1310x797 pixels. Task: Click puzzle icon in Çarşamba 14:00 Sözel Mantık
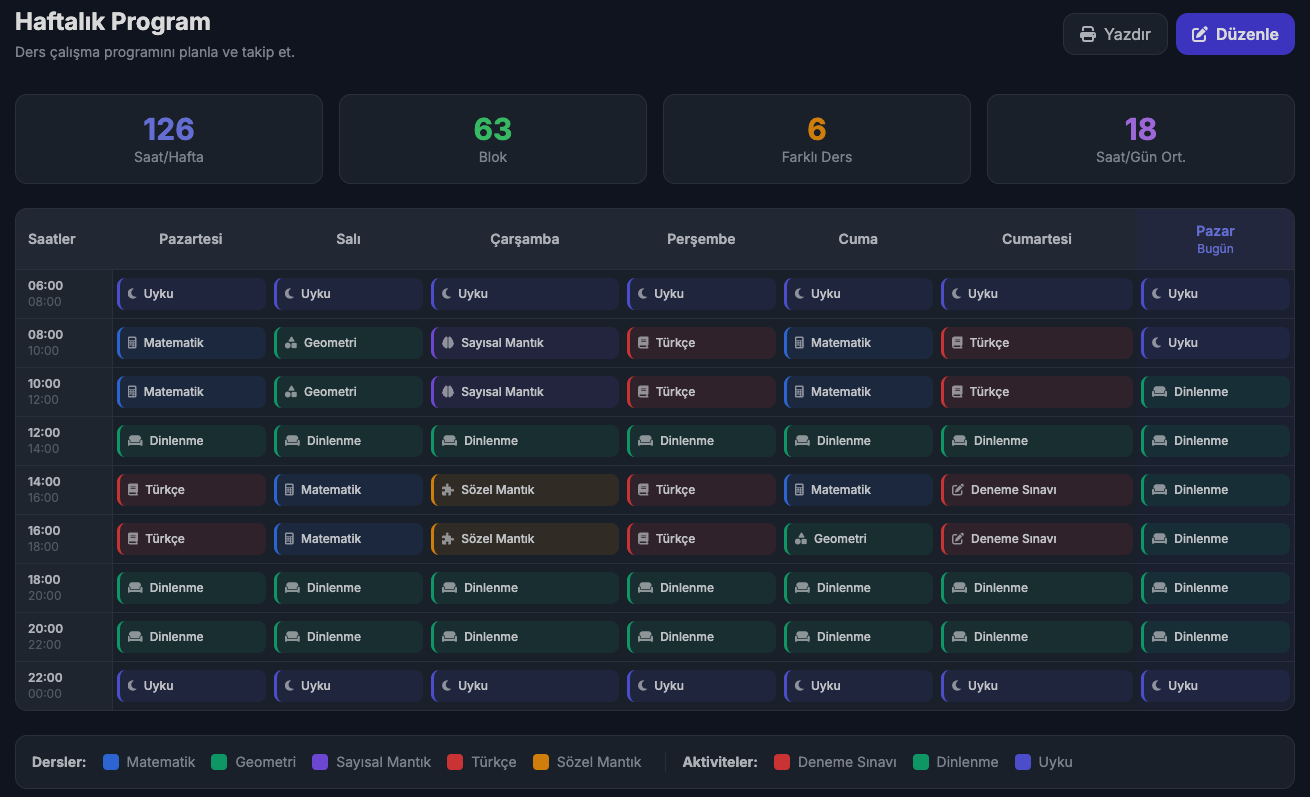click(448, 490)
